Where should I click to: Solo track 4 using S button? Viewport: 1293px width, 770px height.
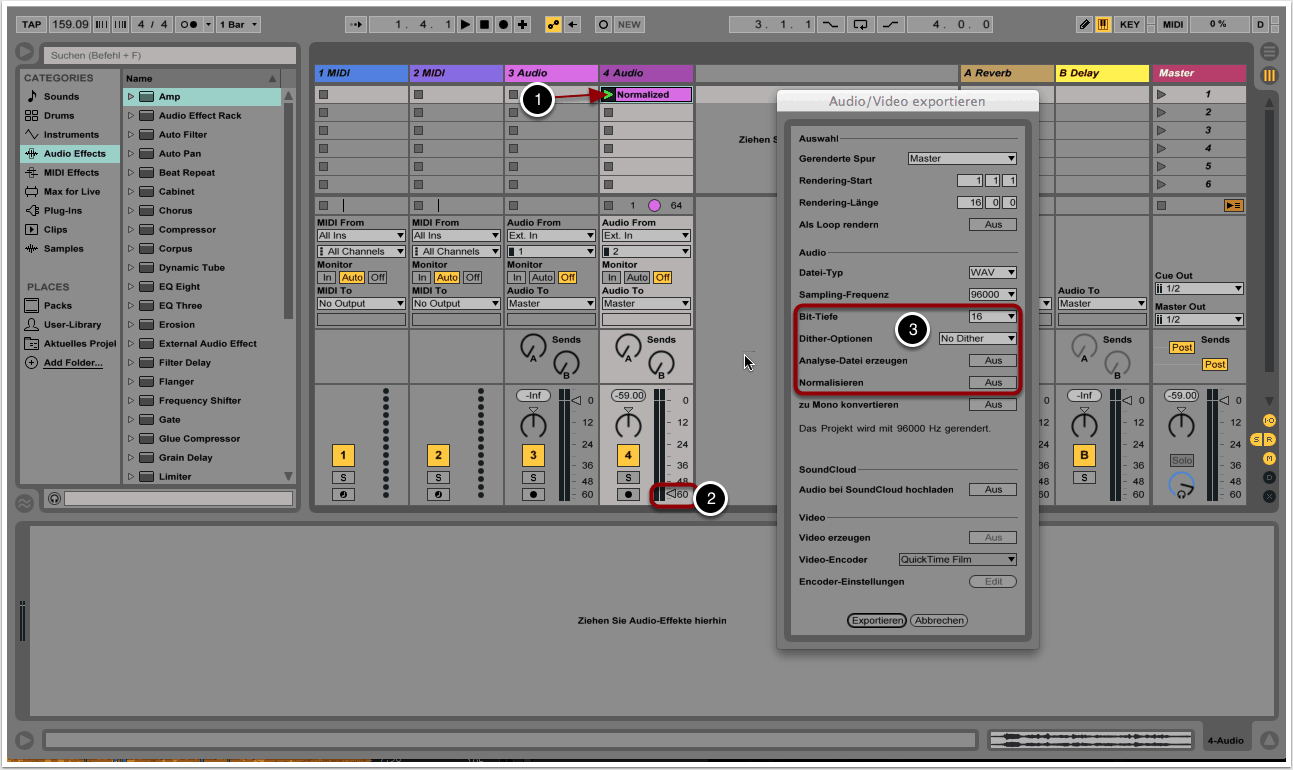coord(628,478)
